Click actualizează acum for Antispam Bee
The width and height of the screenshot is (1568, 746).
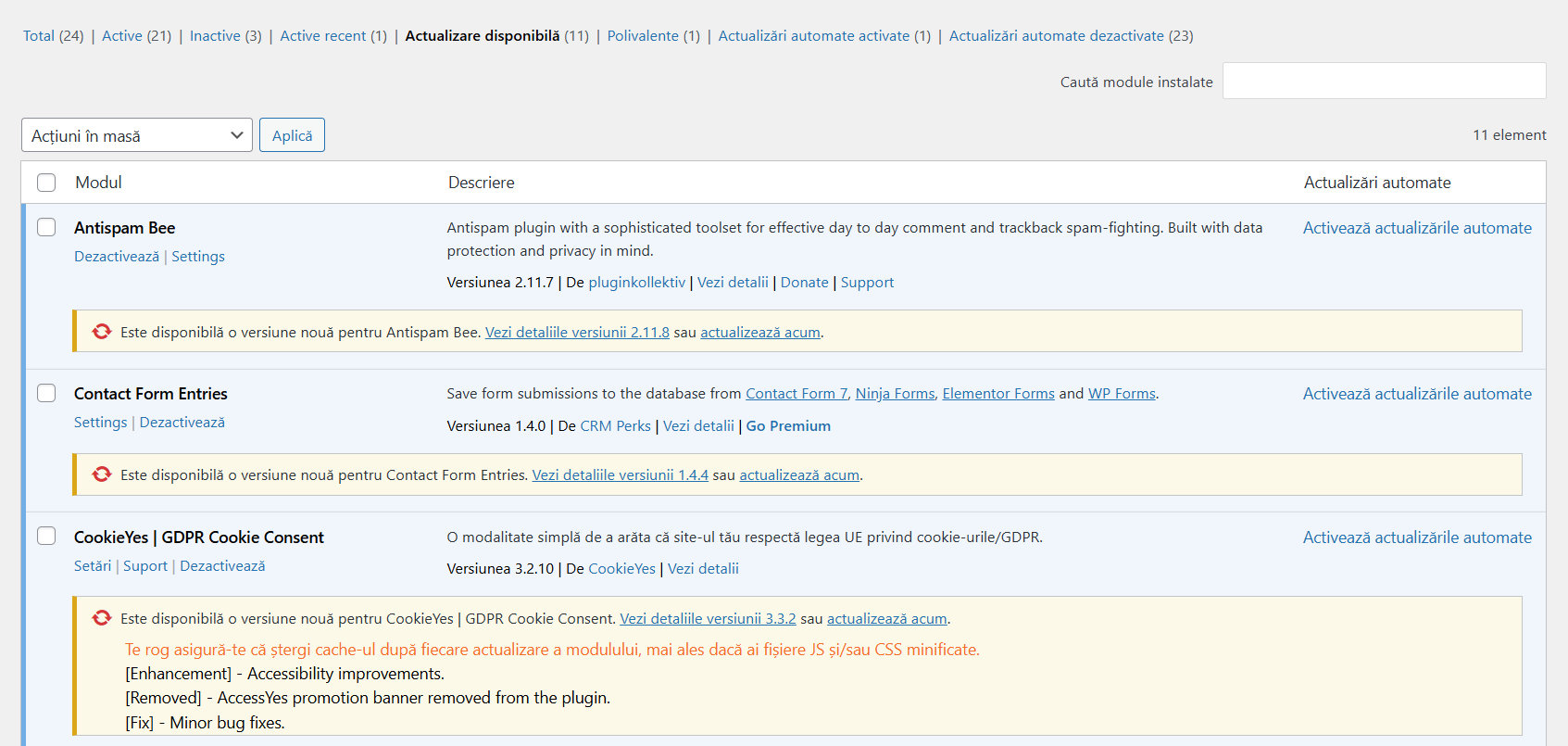click(760, 333)
